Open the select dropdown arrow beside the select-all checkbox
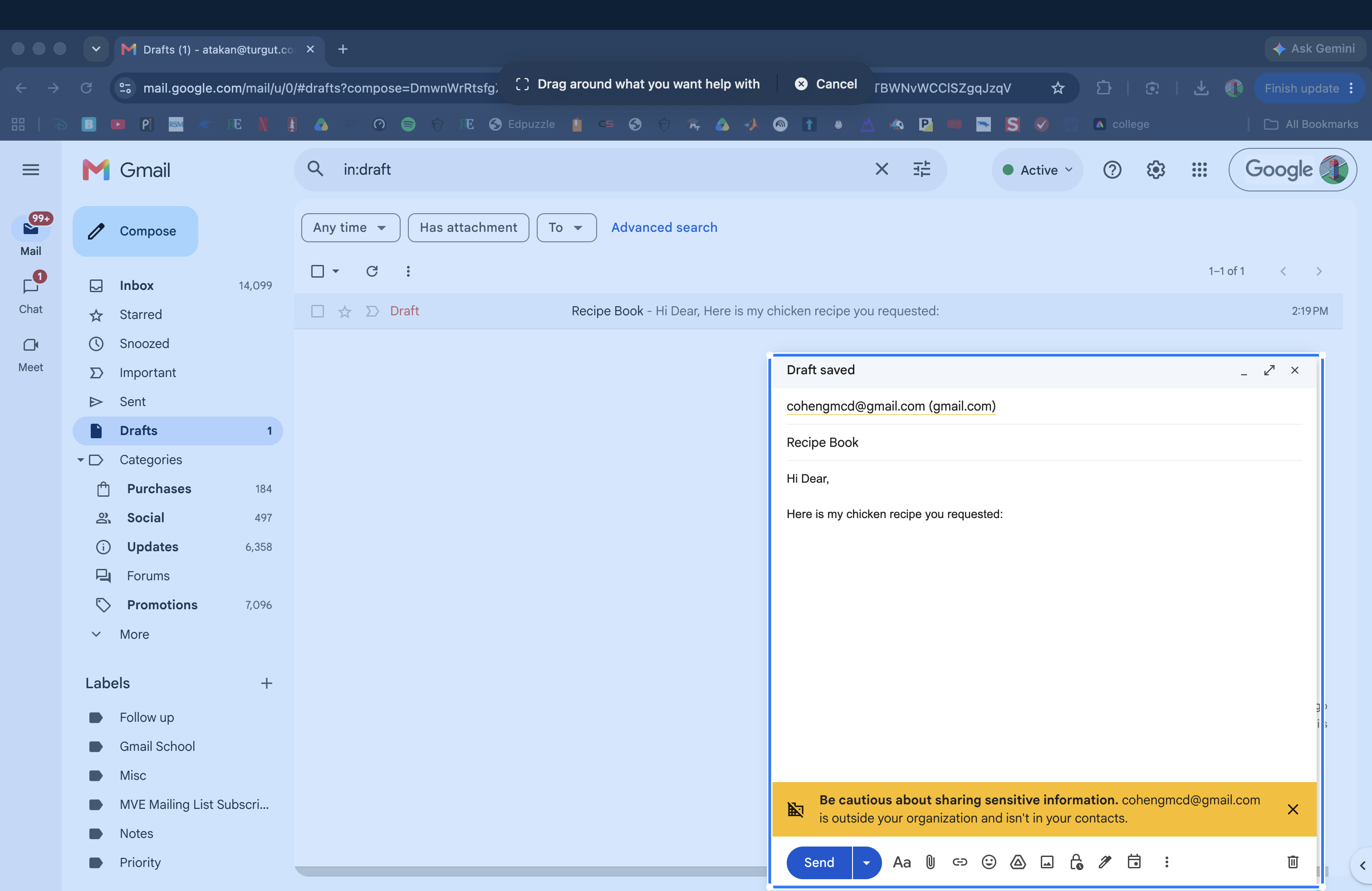Image resolution: width=1372 pixels, height=891 pixels. (335, 271)
